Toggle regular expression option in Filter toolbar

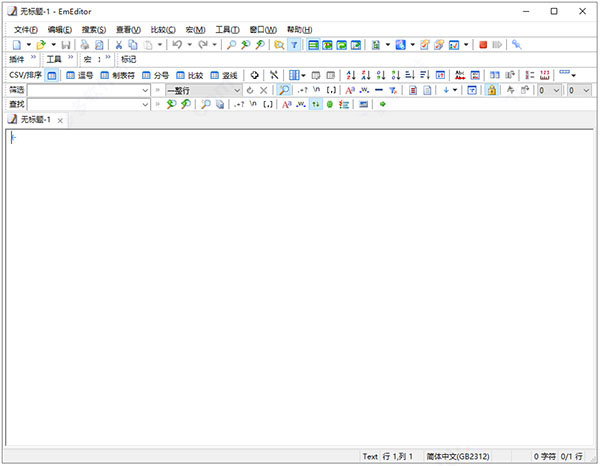tap(302, 90)
